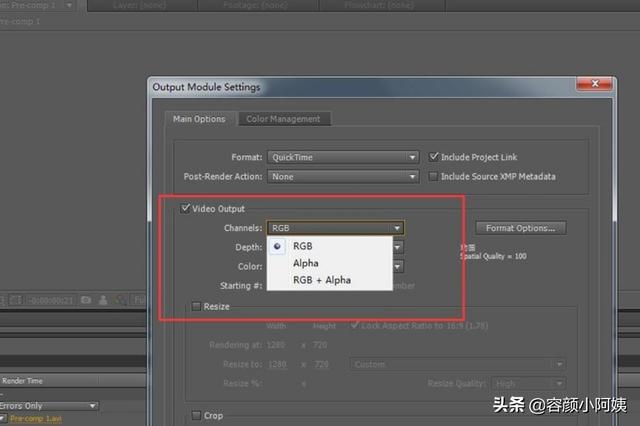
Task: Expand the Post-Render Action dropdown
Action: tap(342, 177)
